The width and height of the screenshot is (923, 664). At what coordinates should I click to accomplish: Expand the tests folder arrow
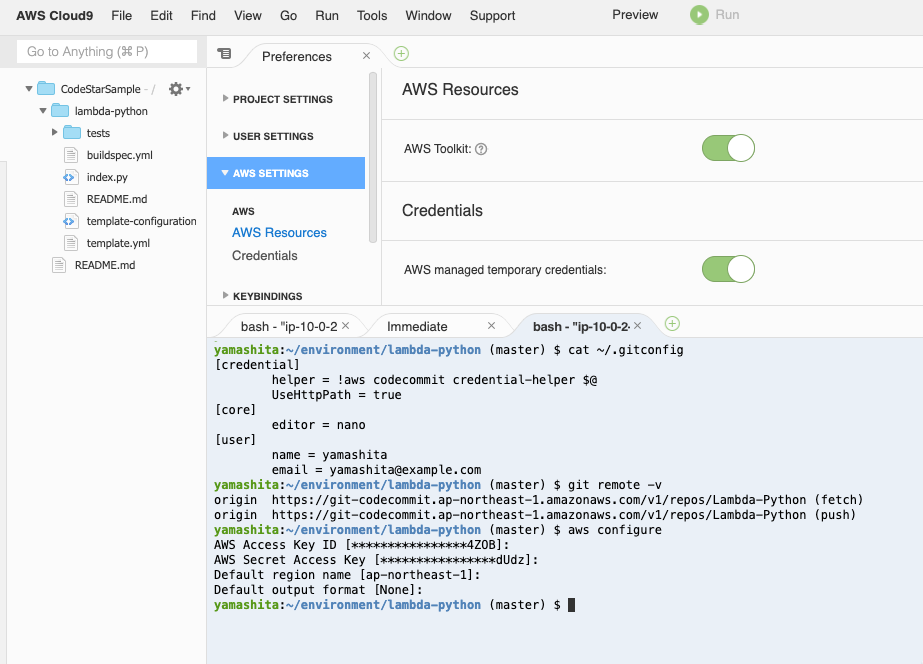coord(55,132)
